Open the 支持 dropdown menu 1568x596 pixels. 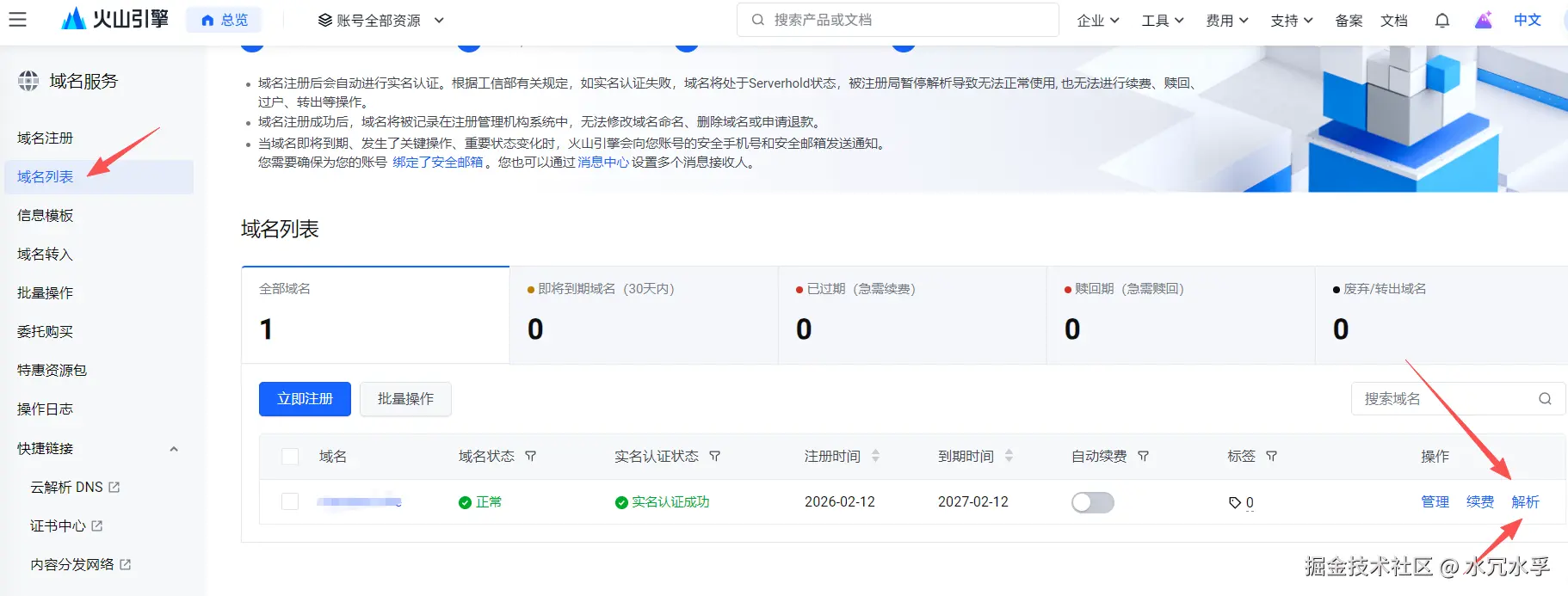(1292, 21)
